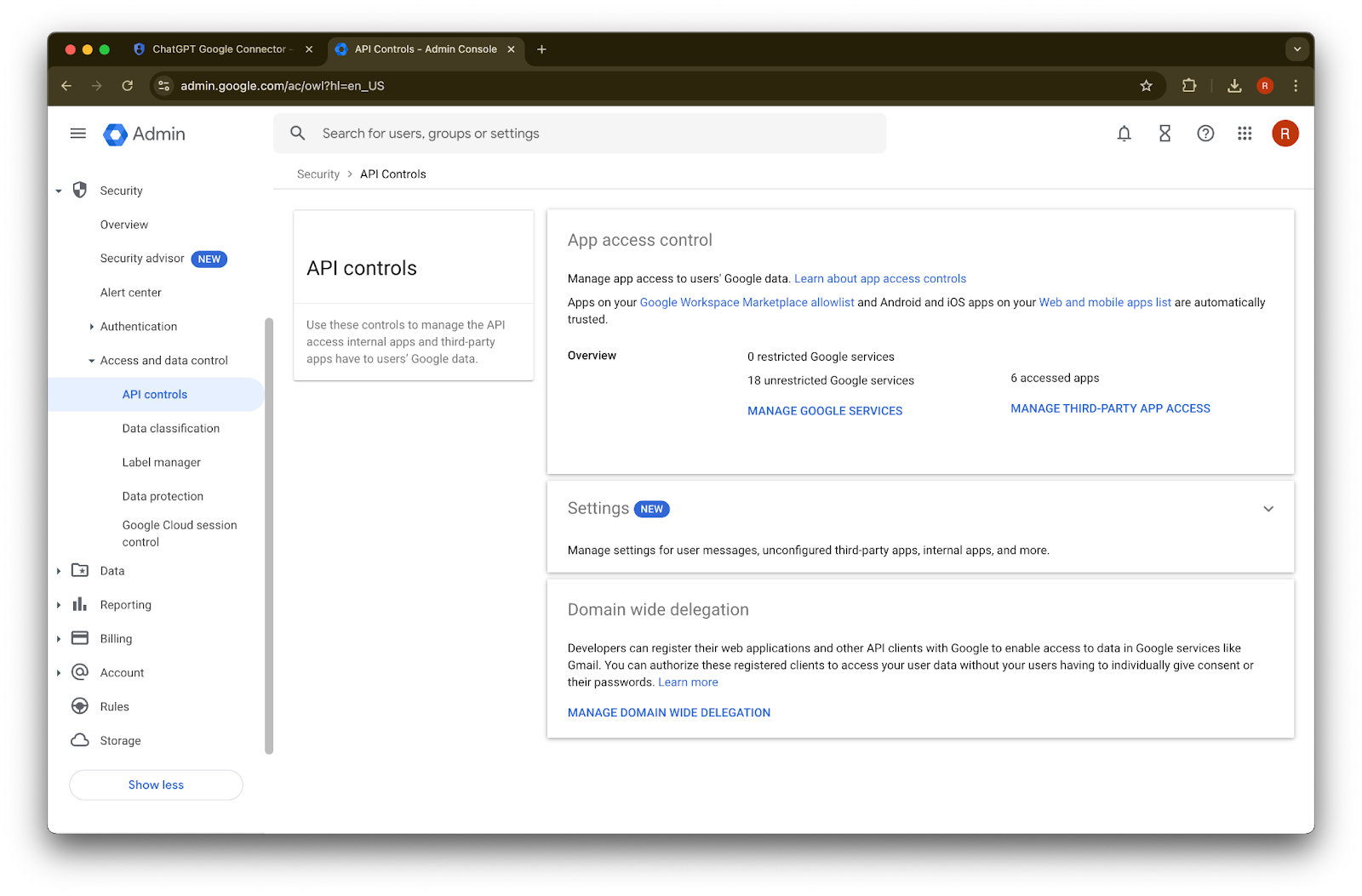Click the Show less button
This screenshot has height=896, width=1362.
pyautogui.click(x=156, y=785)
